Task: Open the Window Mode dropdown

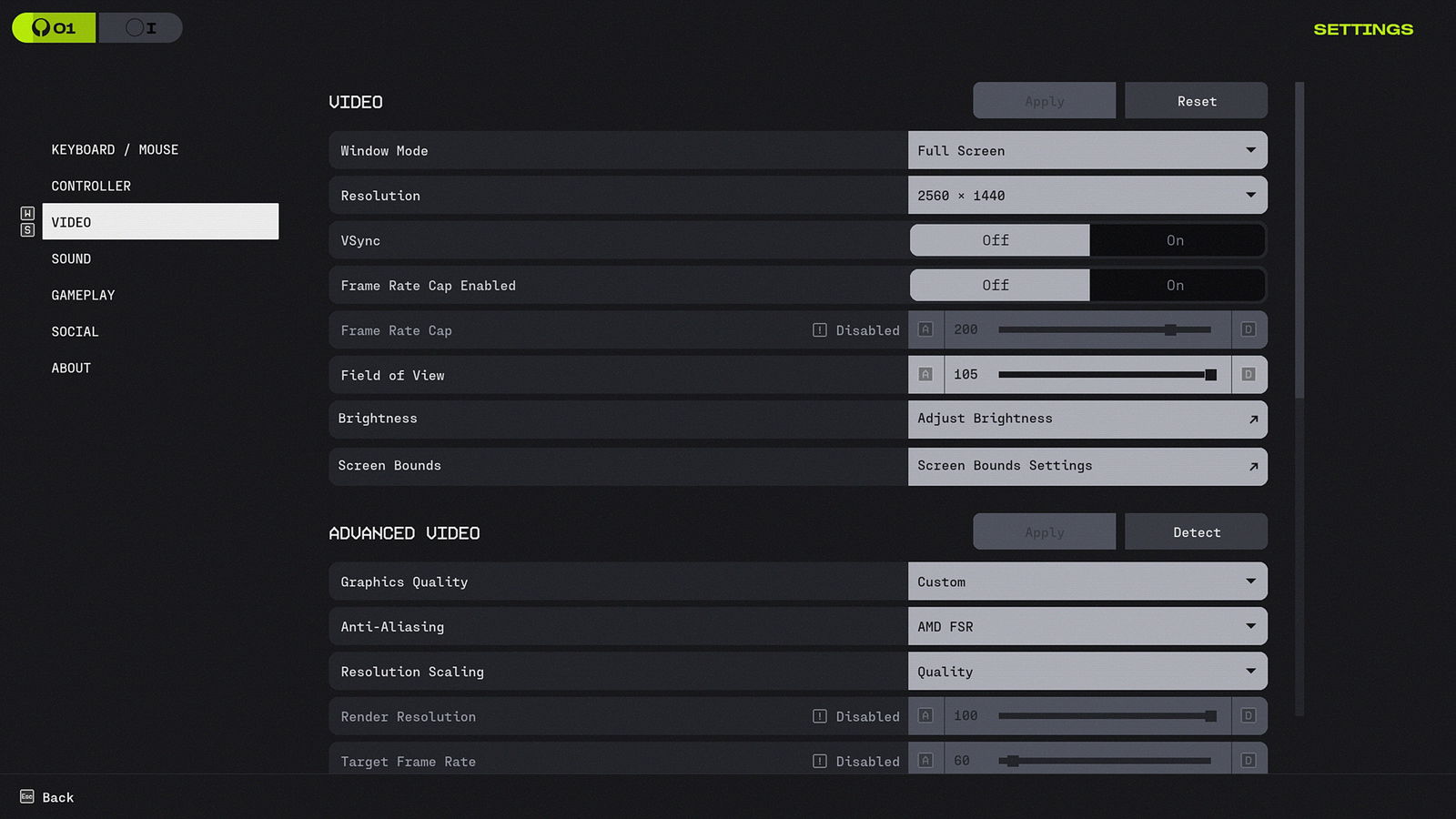Action: [1087, 151]
